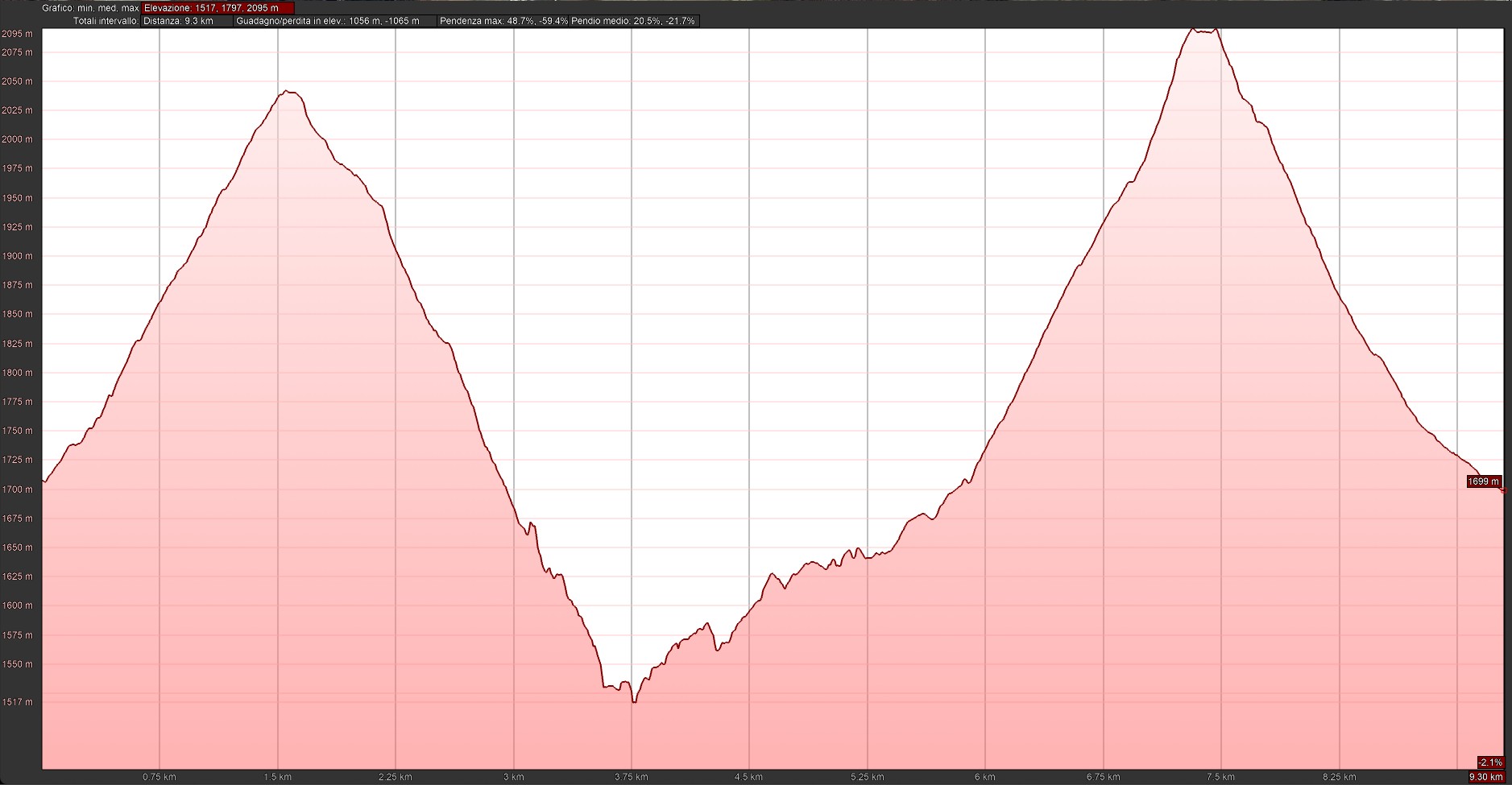Click the -2.1% slope tag

pyautogui.click(x=1490, y=762)
